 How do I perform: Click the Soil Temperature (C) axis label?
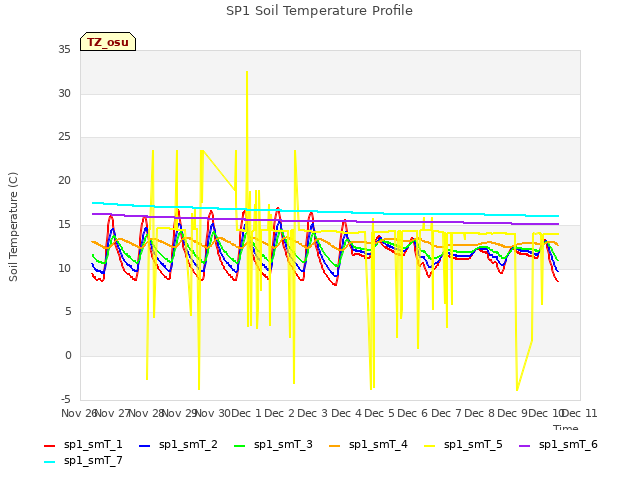pos(13,227)
